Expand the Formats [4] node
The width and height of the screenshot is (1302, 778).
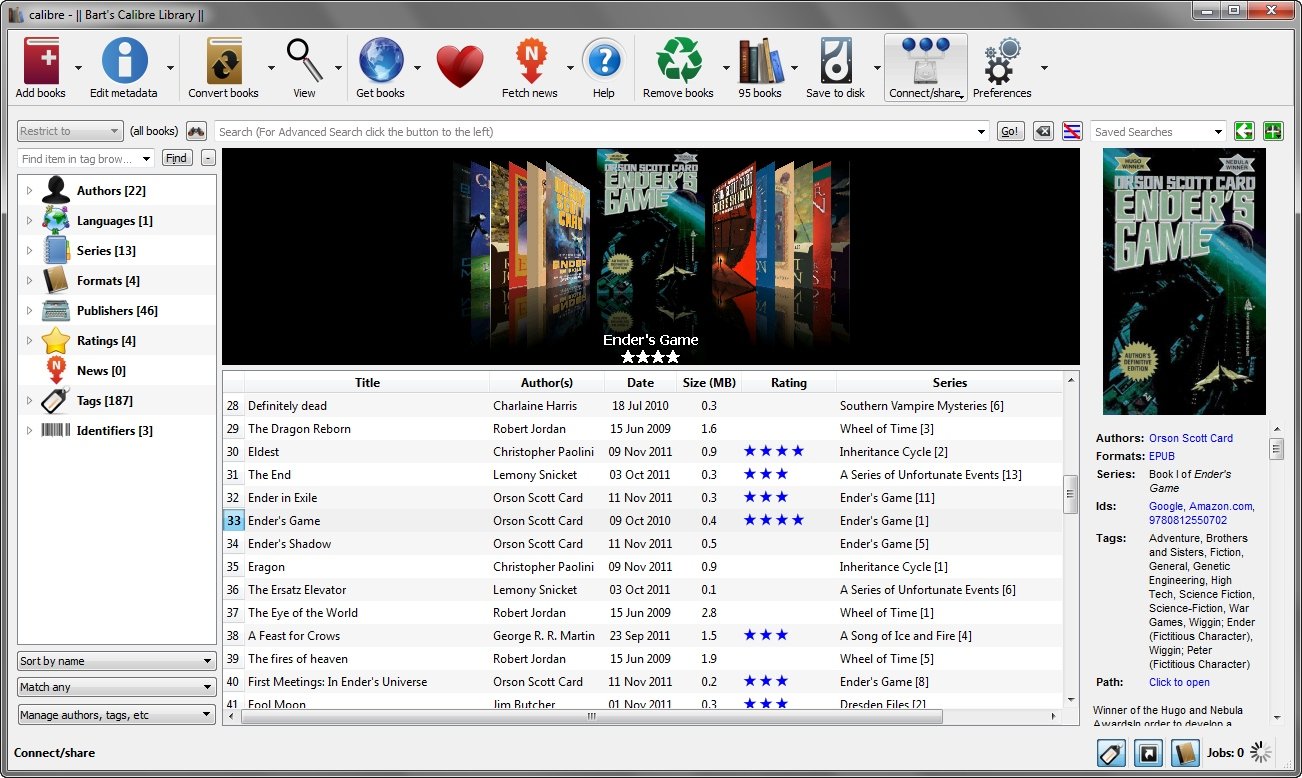click(x=29, y=280)
